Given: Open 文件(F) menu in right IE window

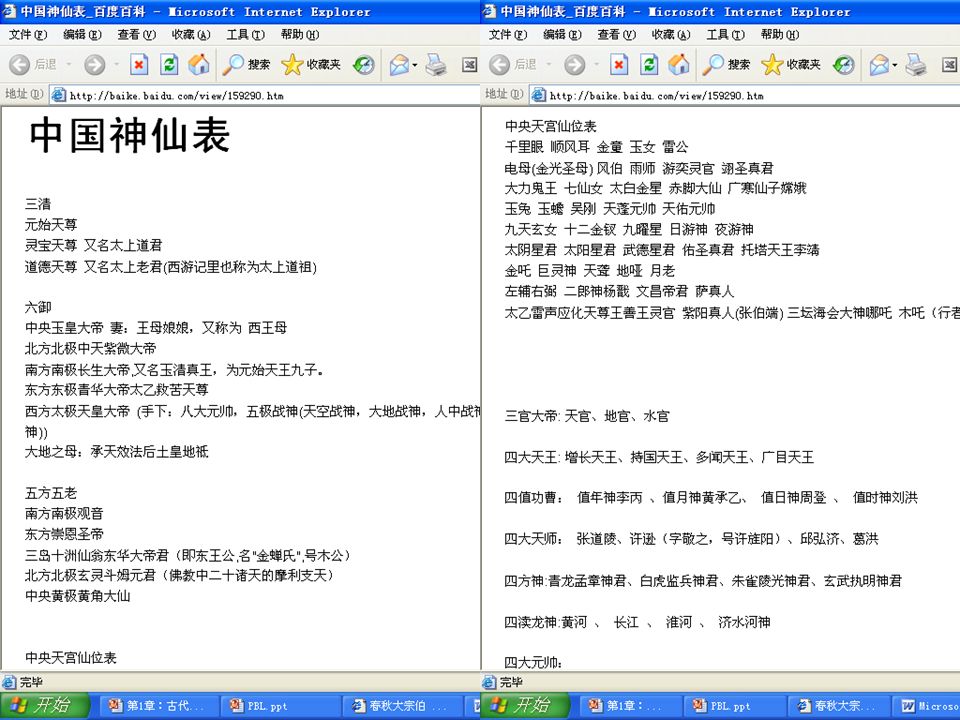Looking at the screenshot, I should (x=508, y=35).
